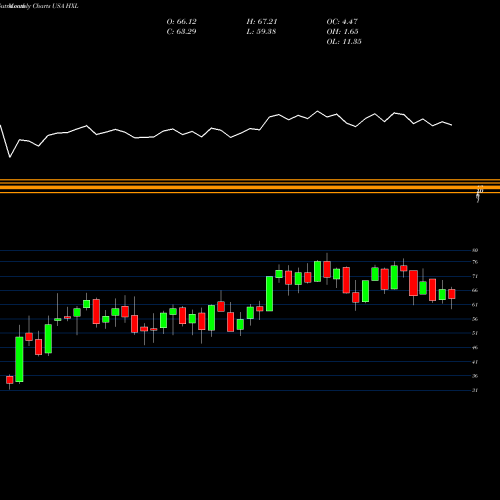The height and width of the screenshot is (500, 500).
Task: Click the final red candlestick at chart's right end
Action: (452, 294)
